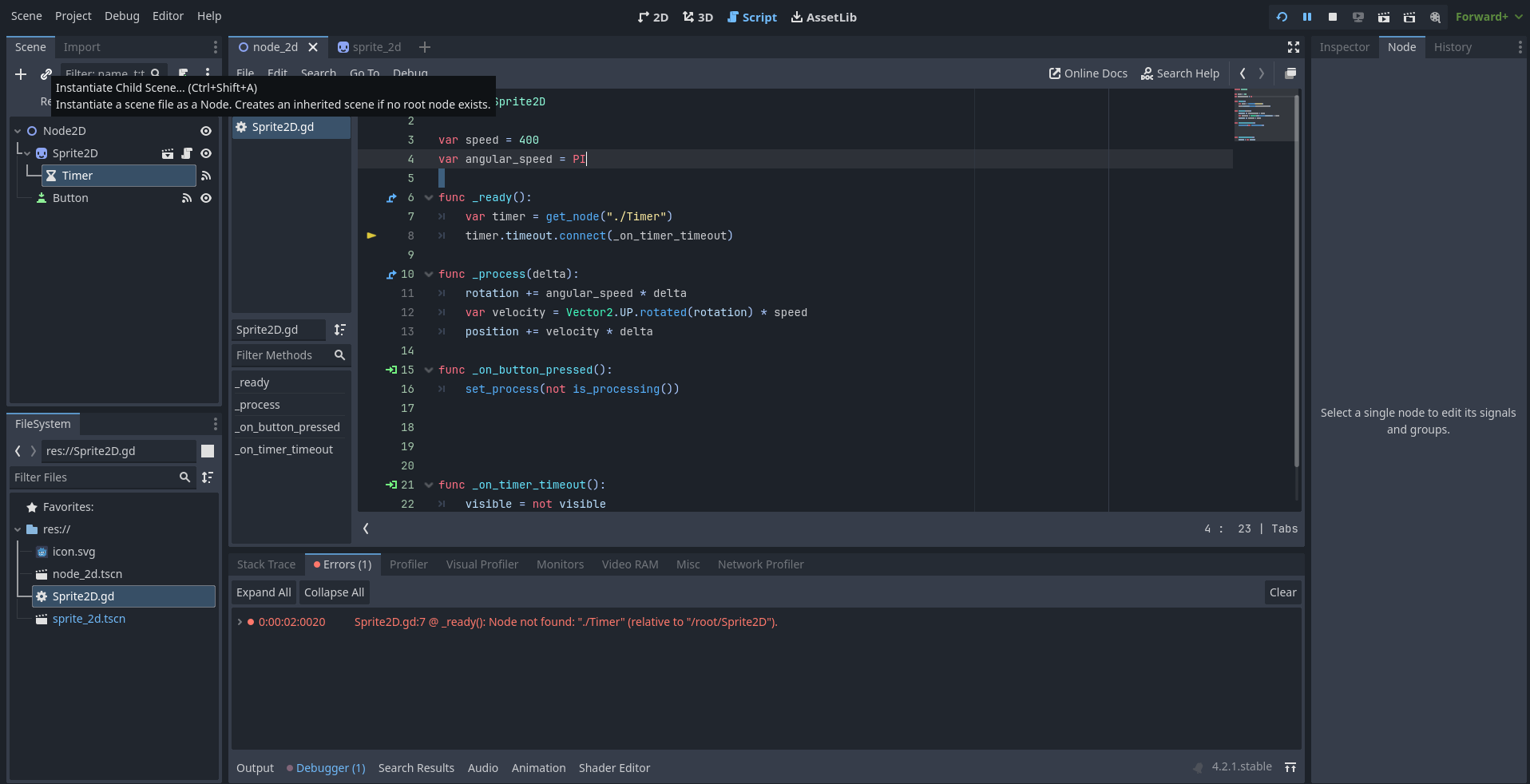
Task: Click Collapse All errors button
Action: click(x=334, y=592)
